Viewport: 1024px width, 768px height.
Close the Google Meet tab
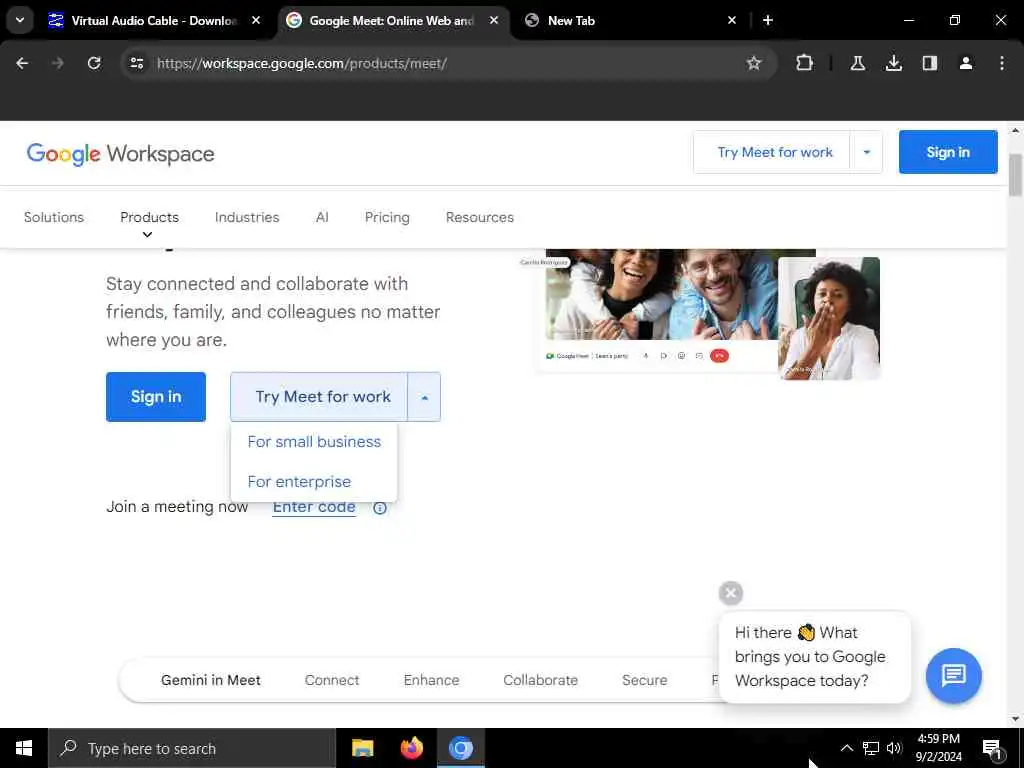[x=494, y=20]
